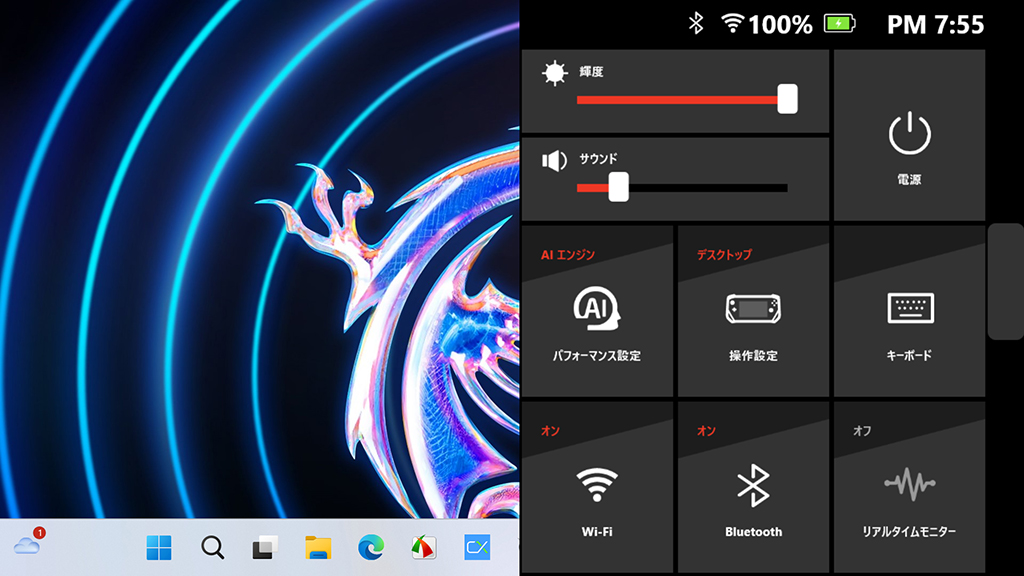The image size is (1024, 576).
Task: Open the キーボード keyboard tile
Action: pyautogui.click(x=909, y=312)
